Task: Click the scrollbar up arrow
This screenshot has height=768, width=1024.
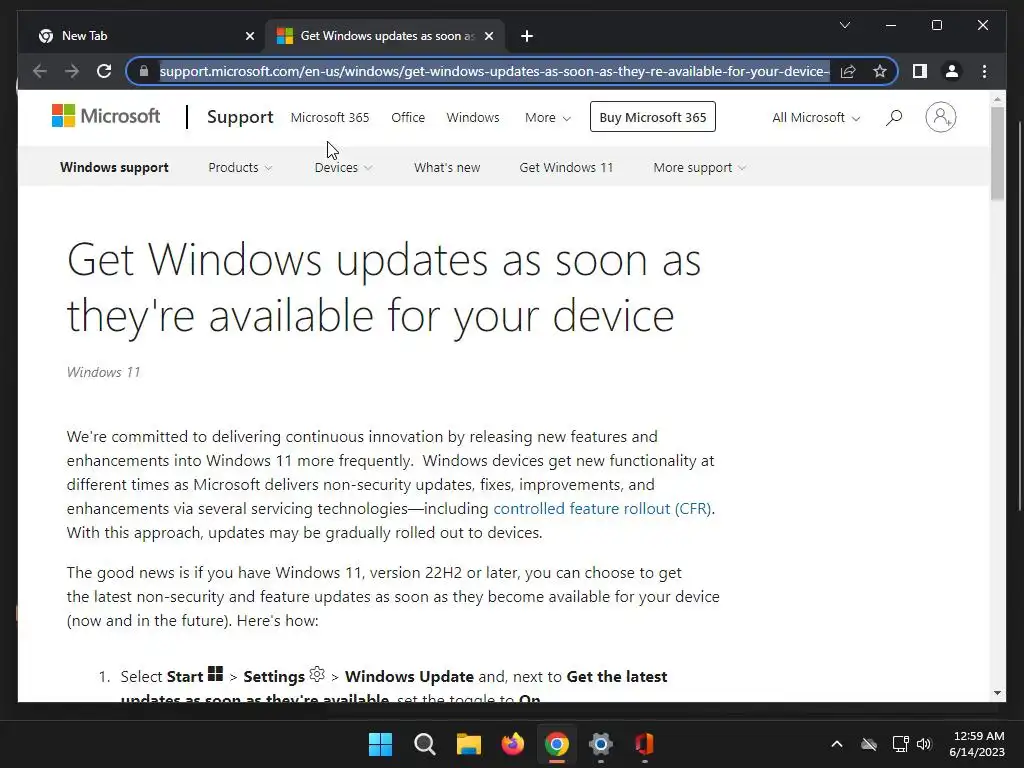Action: click(x=997, y=99)
